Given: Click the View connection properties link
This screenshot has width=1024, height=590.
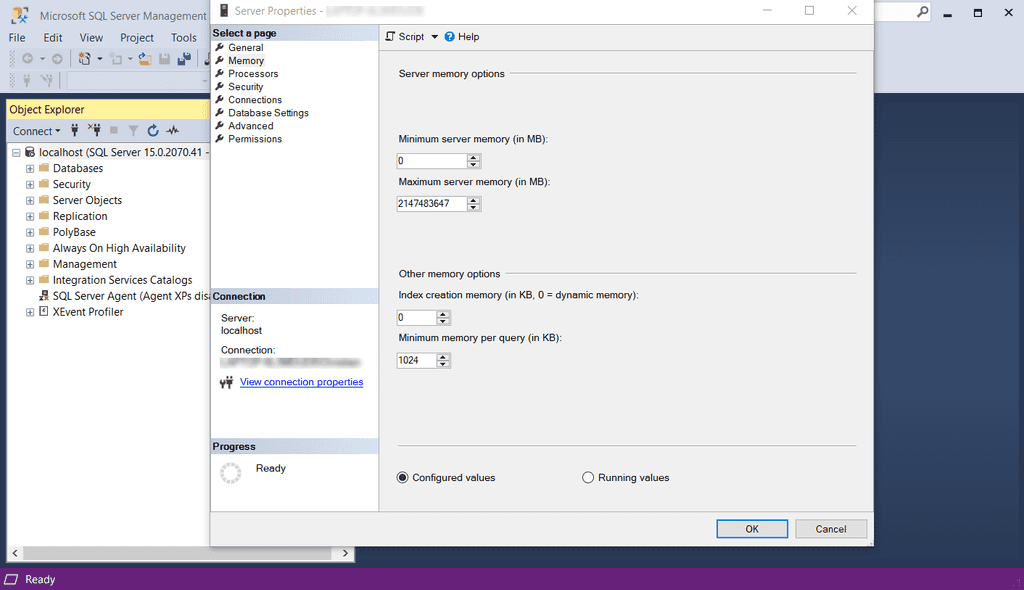Looking at the screenshot, I should pyautogui.click(x=301, y=381).
